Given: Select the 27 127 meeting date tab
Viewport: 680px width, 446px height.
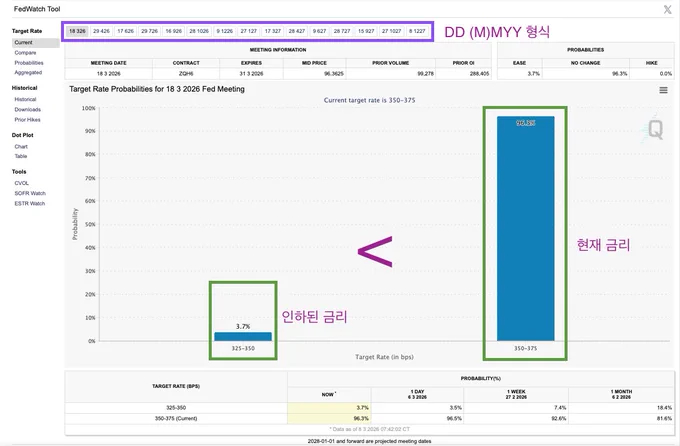Looking at the screenshot, I should [x=249, y=31].
